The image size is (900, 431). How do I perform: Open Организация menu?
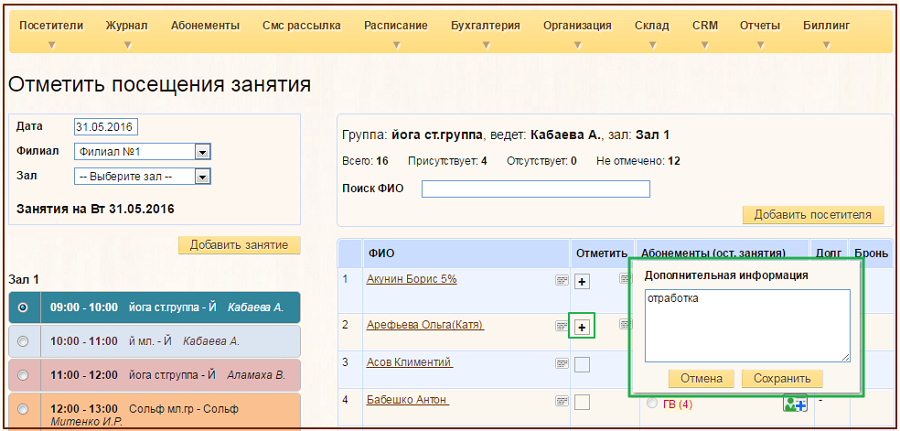coord(577,25)
